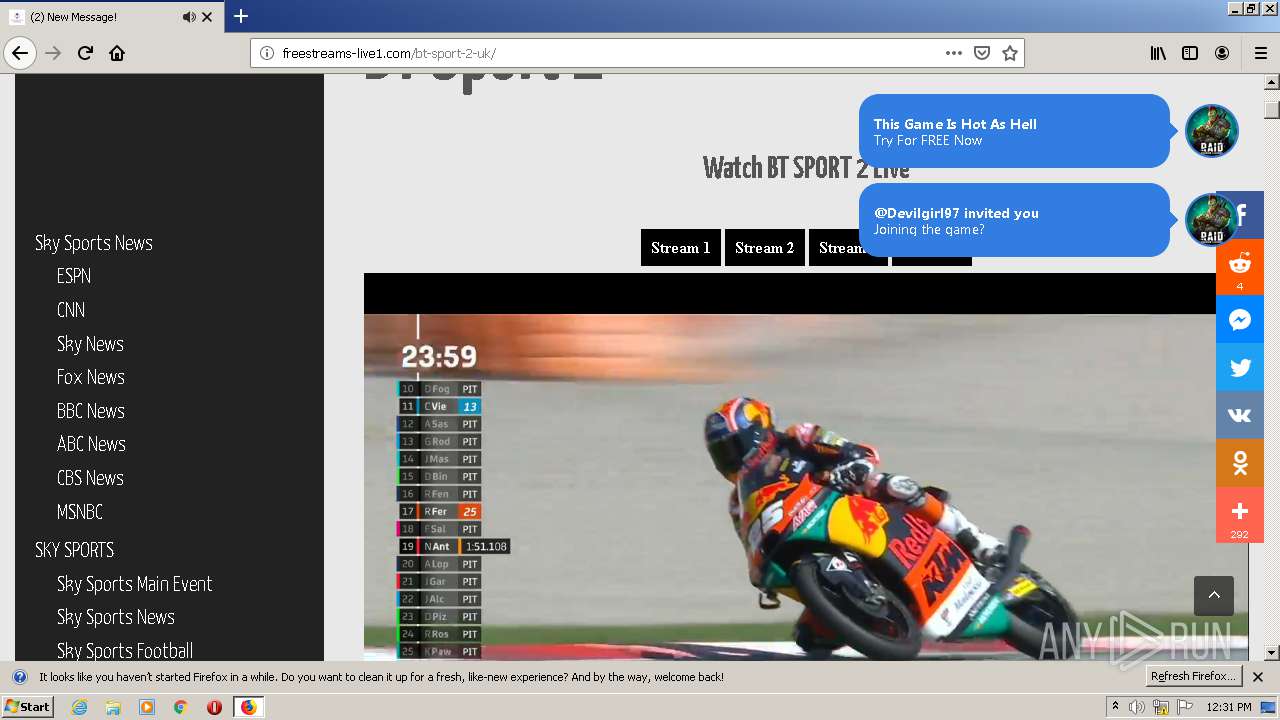Viewport: 1280px width, 720px height.
Task: Show site information in address bar
Action: (x=267, y=53)
